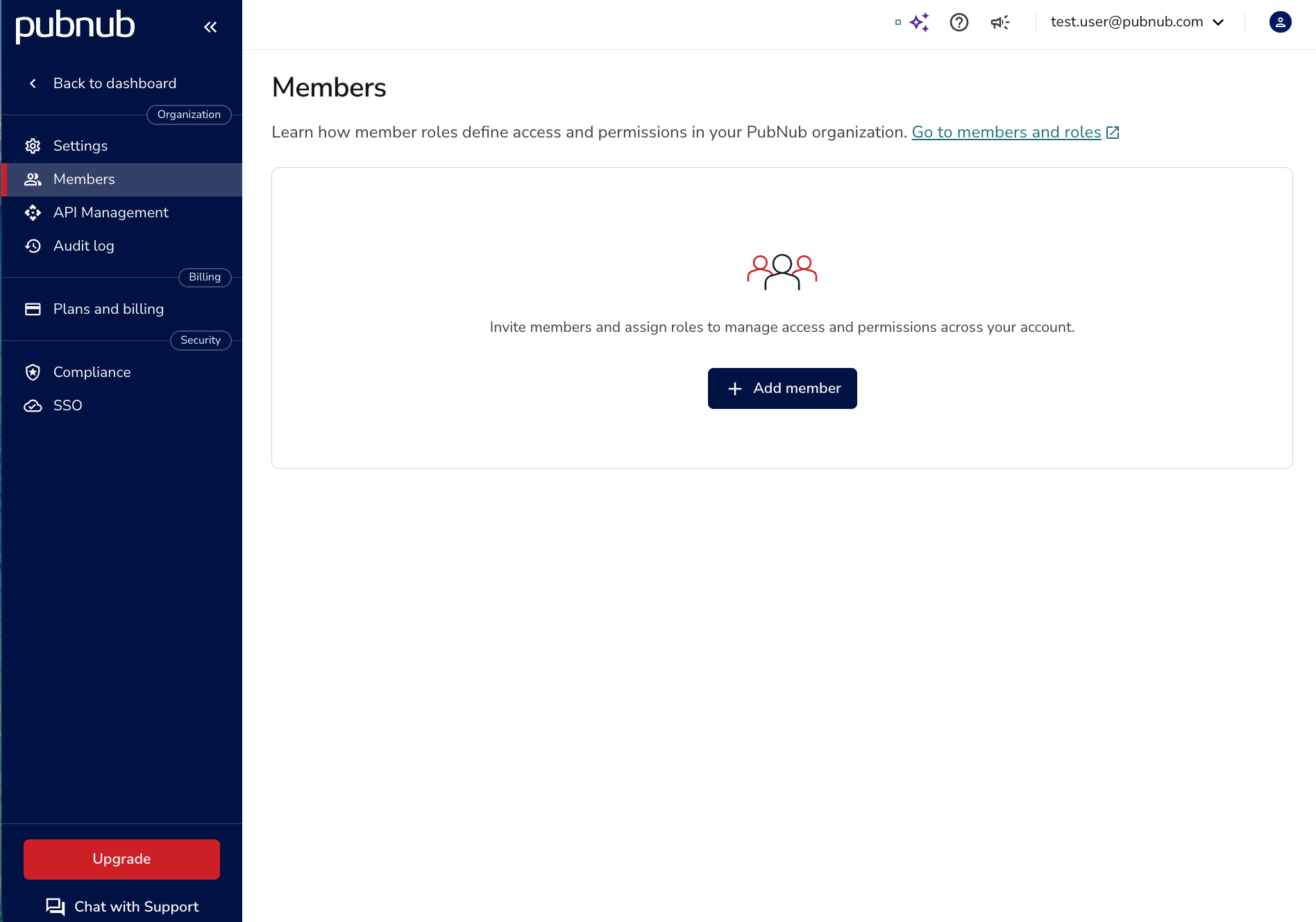Expand the test.user@pubnub.com account dropdown

tap(1138, 22)
